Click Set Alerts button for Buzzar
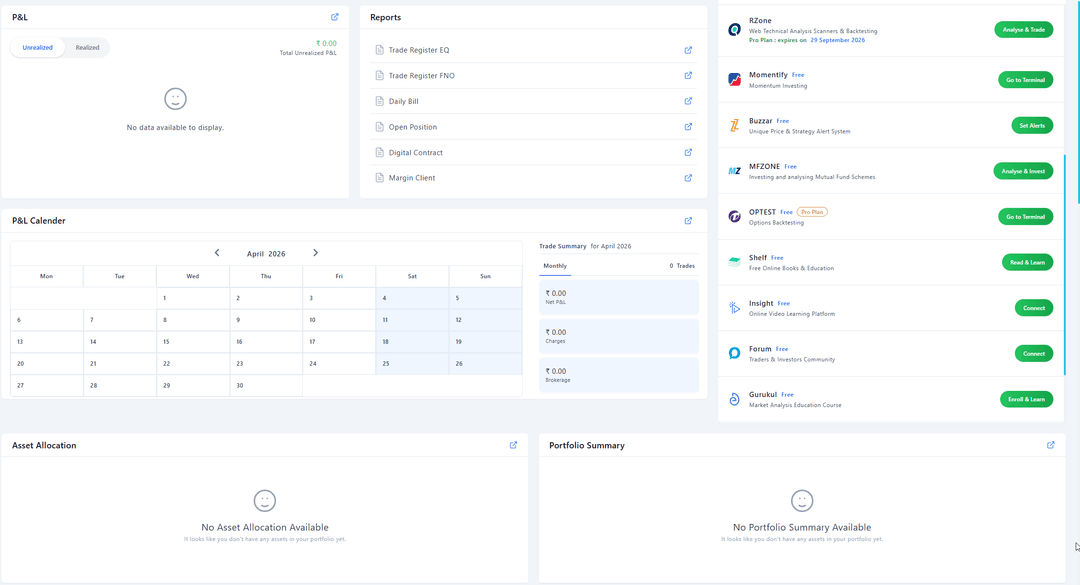1080x585 pixels. [x=1031, y=125]
